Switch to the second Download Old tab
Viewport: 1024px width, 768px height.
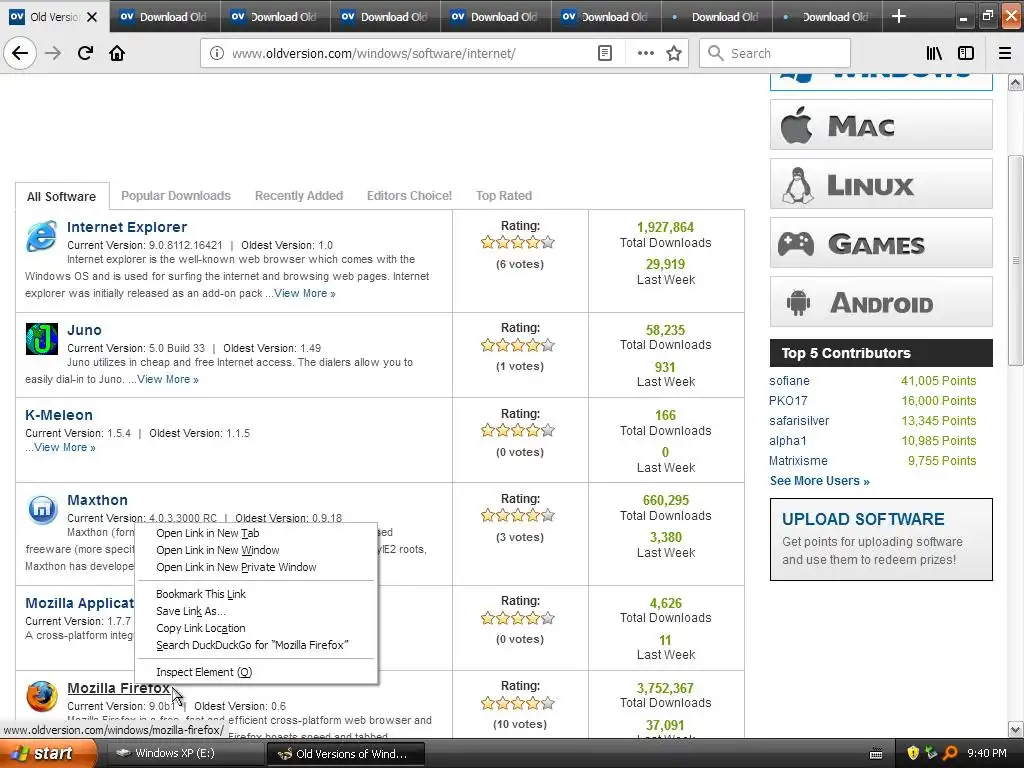(276, 17)
